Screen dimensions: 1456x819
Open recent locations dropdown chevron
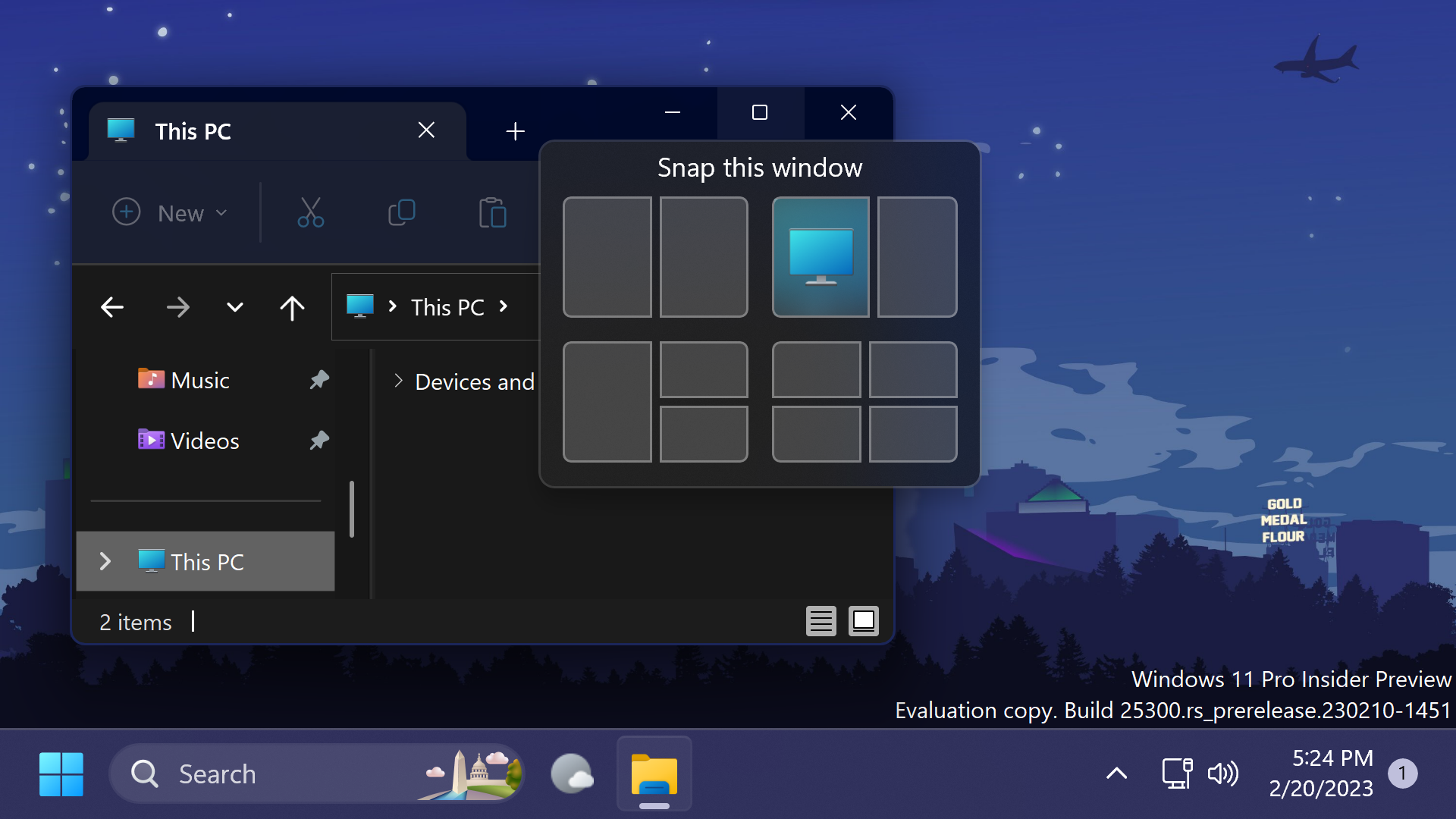(235, 307)
